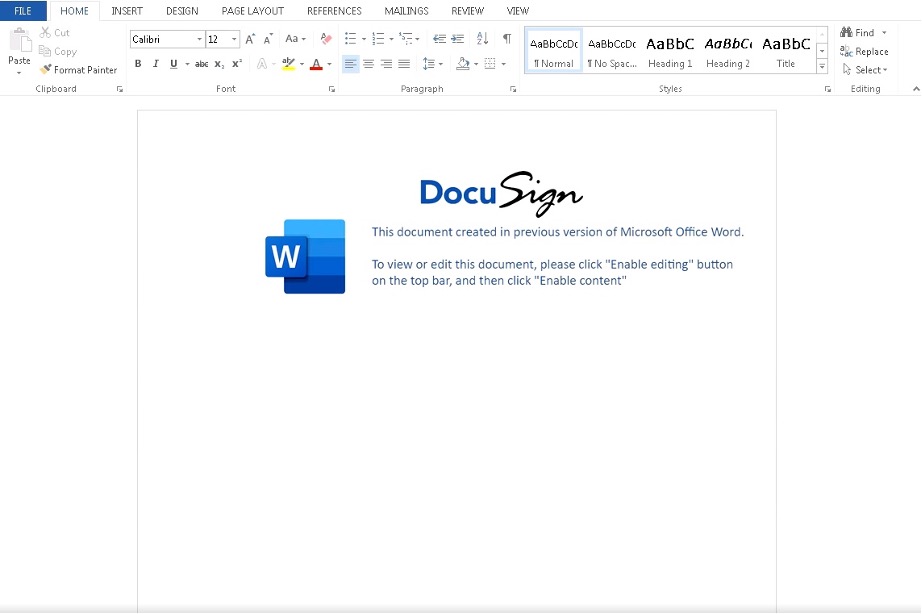Switch to the PAGE LAYOUT tab

(x=253, y=11)
